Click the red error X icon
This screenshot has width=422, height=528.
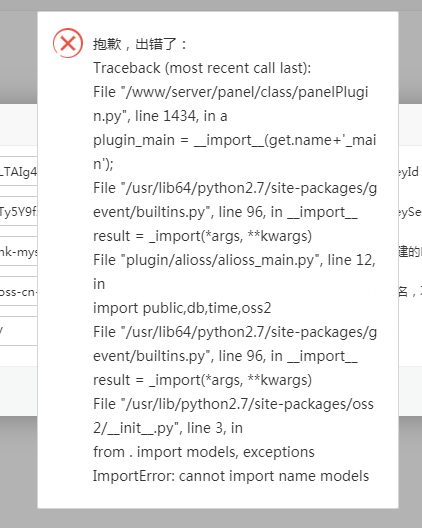pyautogui.click(x=68, y=43)
